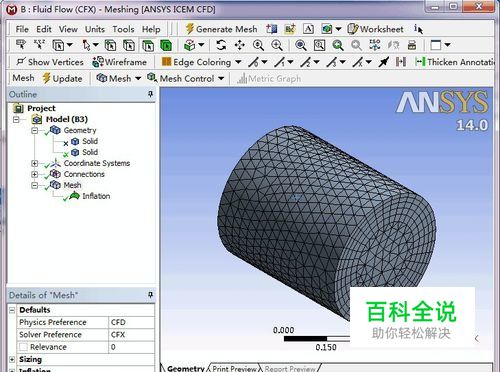Click the green Previous View magnifier
The image size is (500, 372).
click(x=338, y=45)
